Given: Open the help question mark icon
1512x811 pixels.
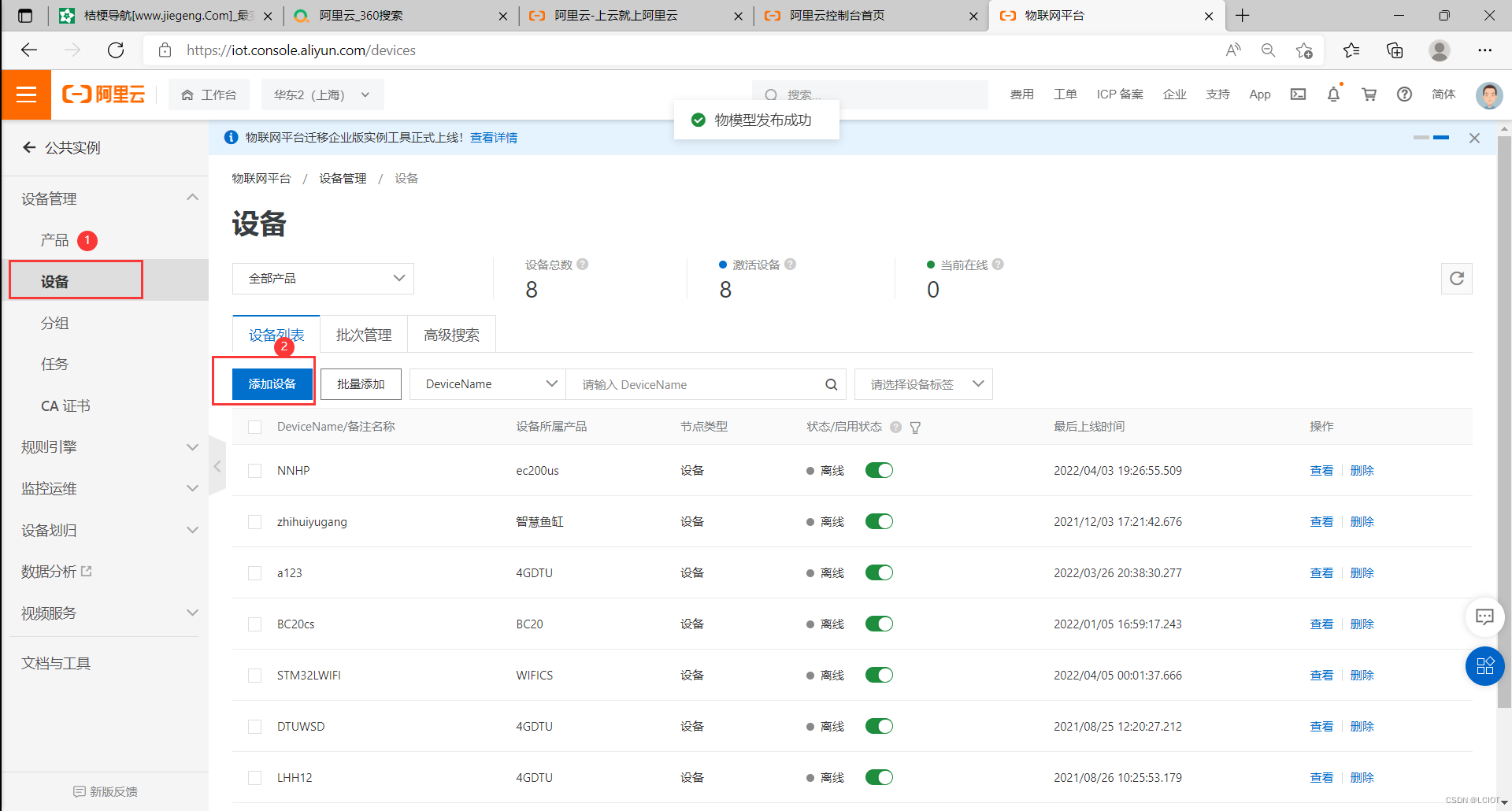Looking at the screenshot, I should pyautogui.click(x=1404, y=94).
